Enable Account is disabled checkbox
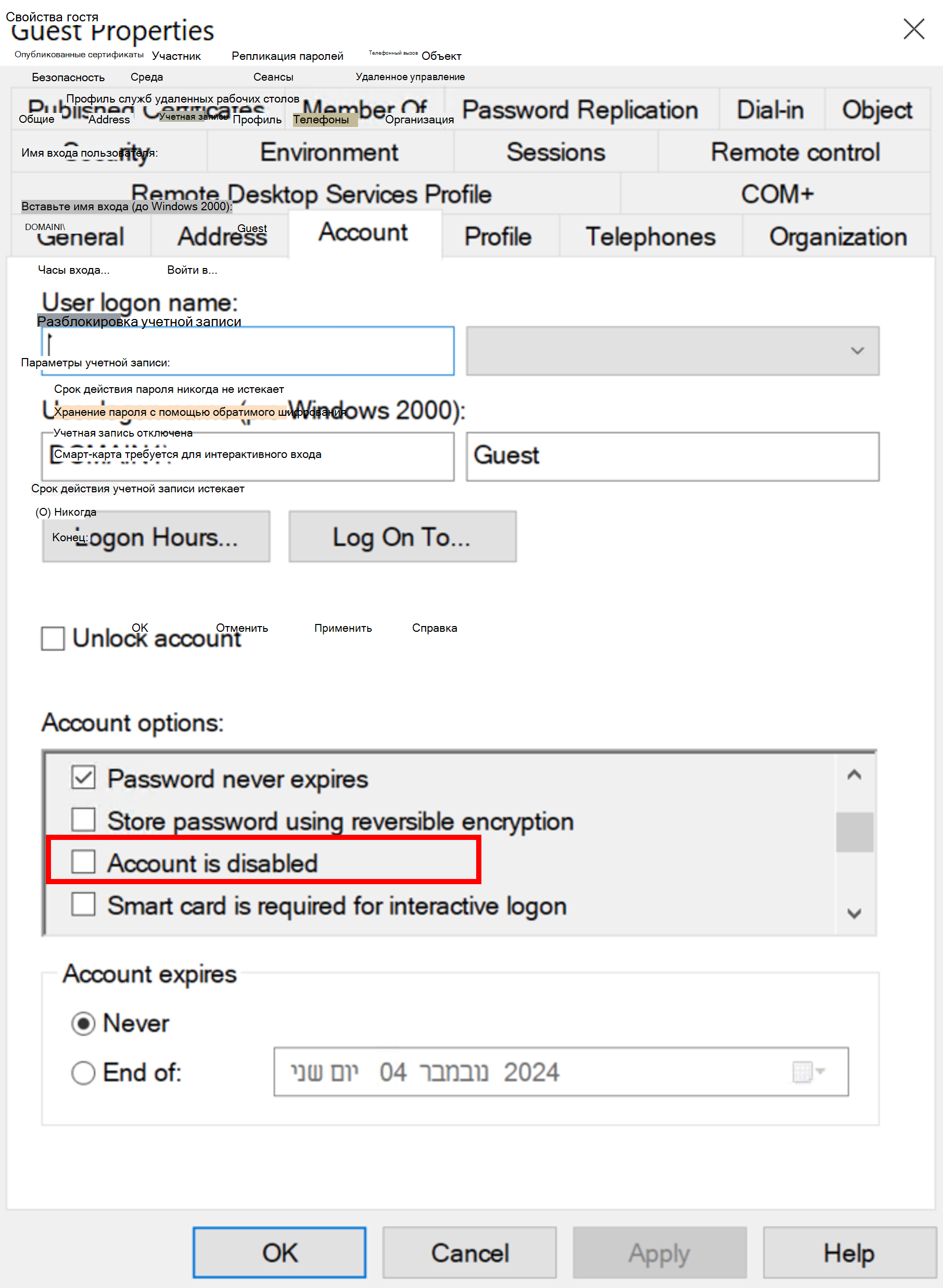This screenshot has height=1288, width=943. (83, 862)
